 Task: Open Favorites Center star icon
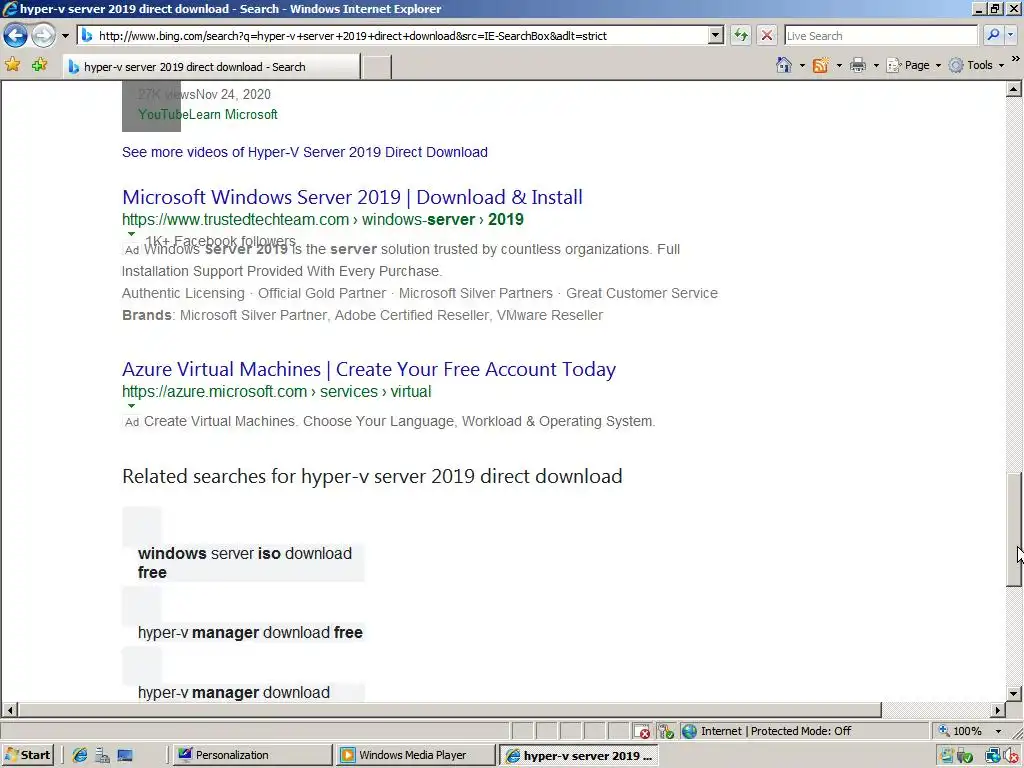point(12,65)
